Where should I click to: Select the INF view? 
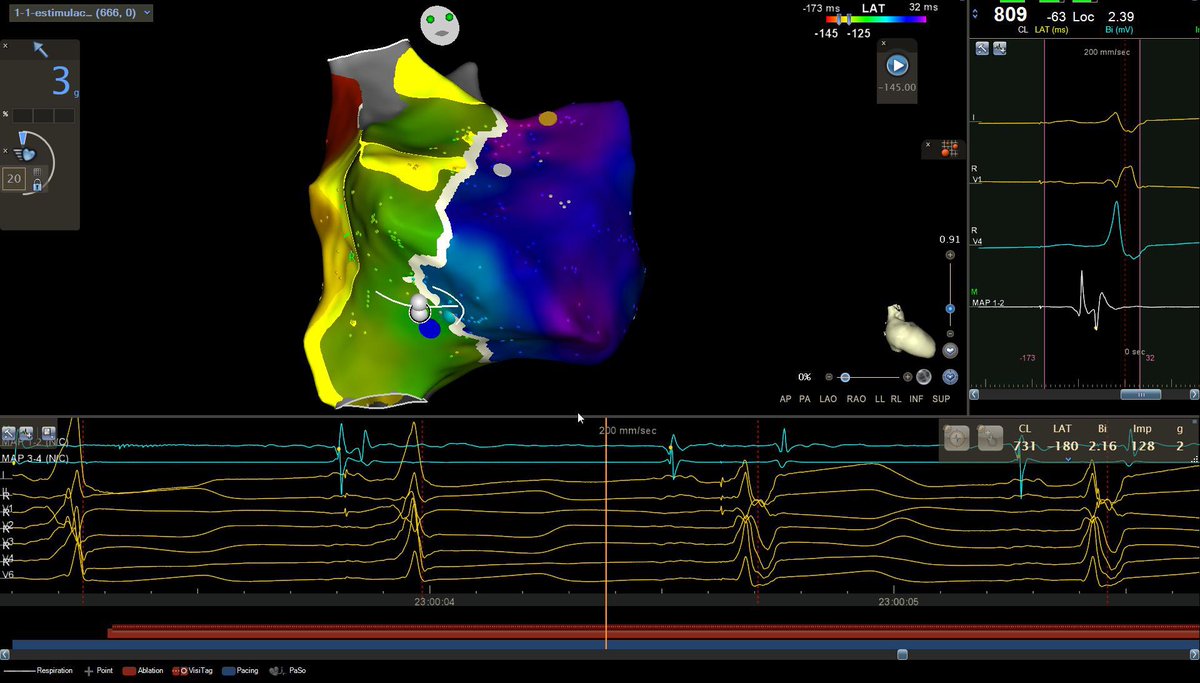[x=917, y=399]
